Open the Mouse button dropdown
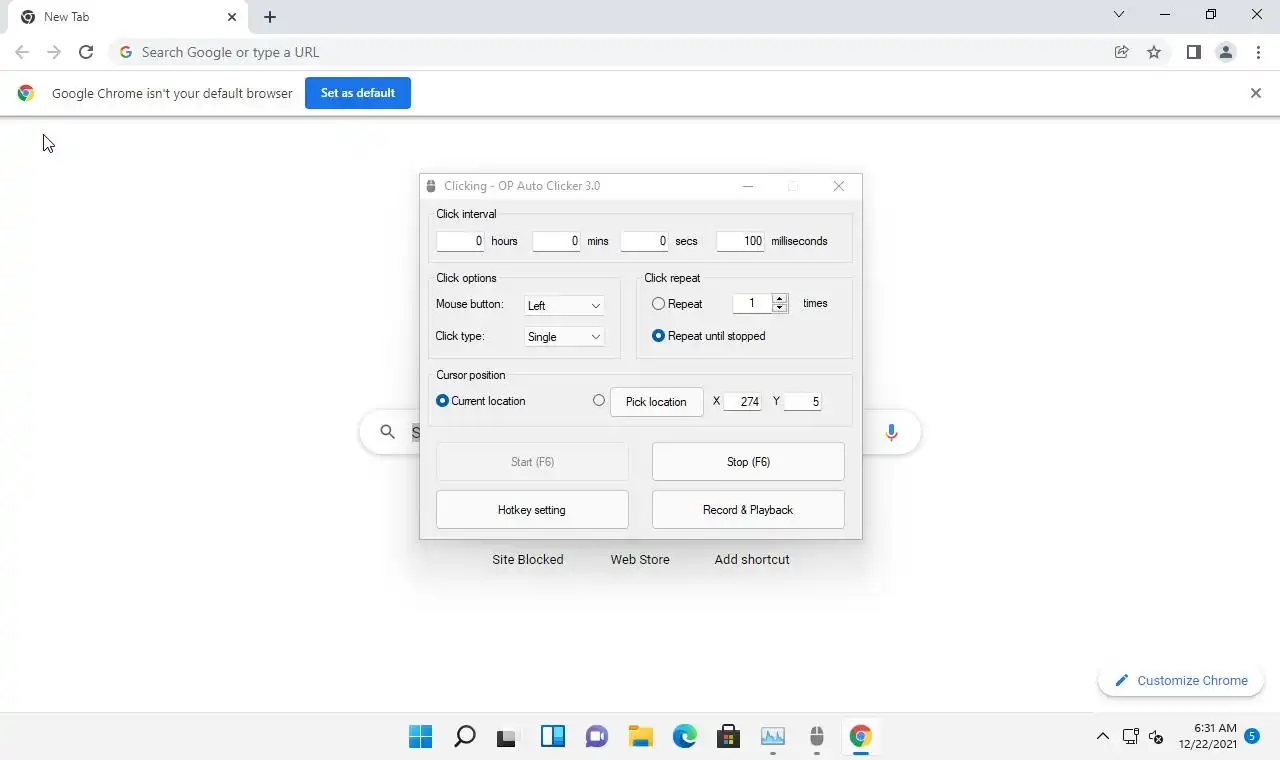This screenshot has height=760, width=1280. [x=564, y=306]
